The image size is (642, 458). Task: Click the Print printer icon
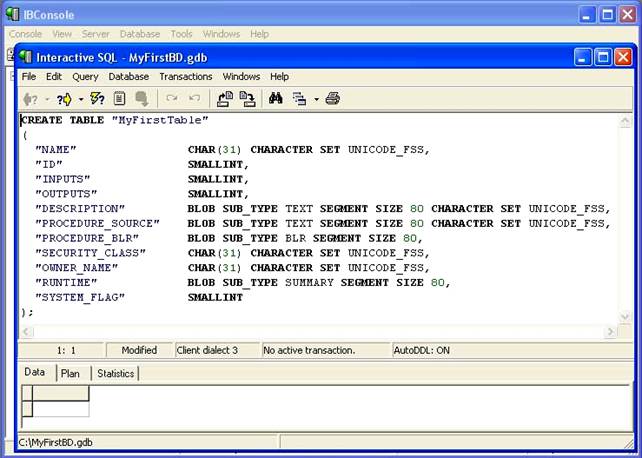click(333, 98)
